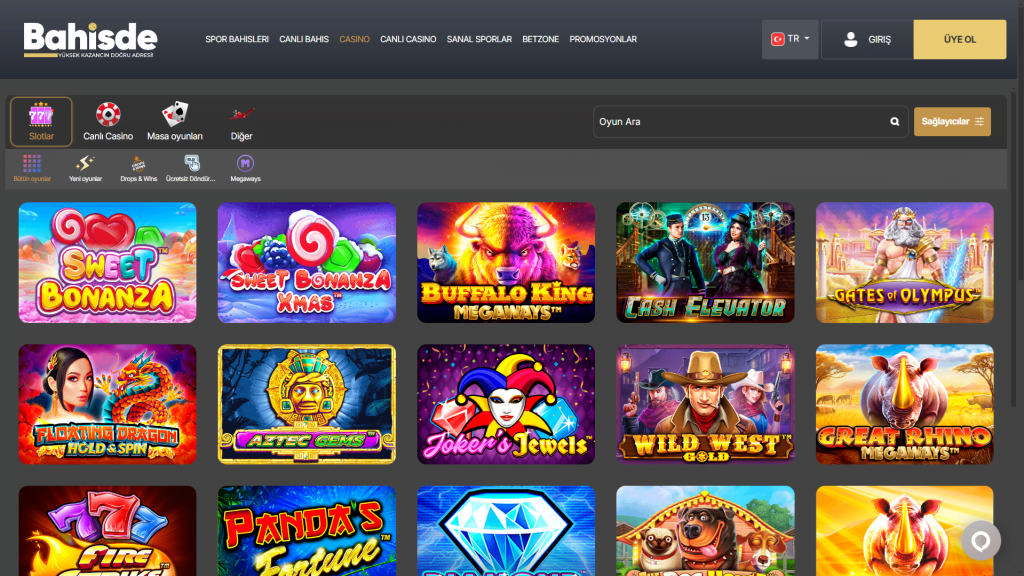Launch the Gates of Olympus game
Screen dimensions: 1024x576
[x=904, y=262]
